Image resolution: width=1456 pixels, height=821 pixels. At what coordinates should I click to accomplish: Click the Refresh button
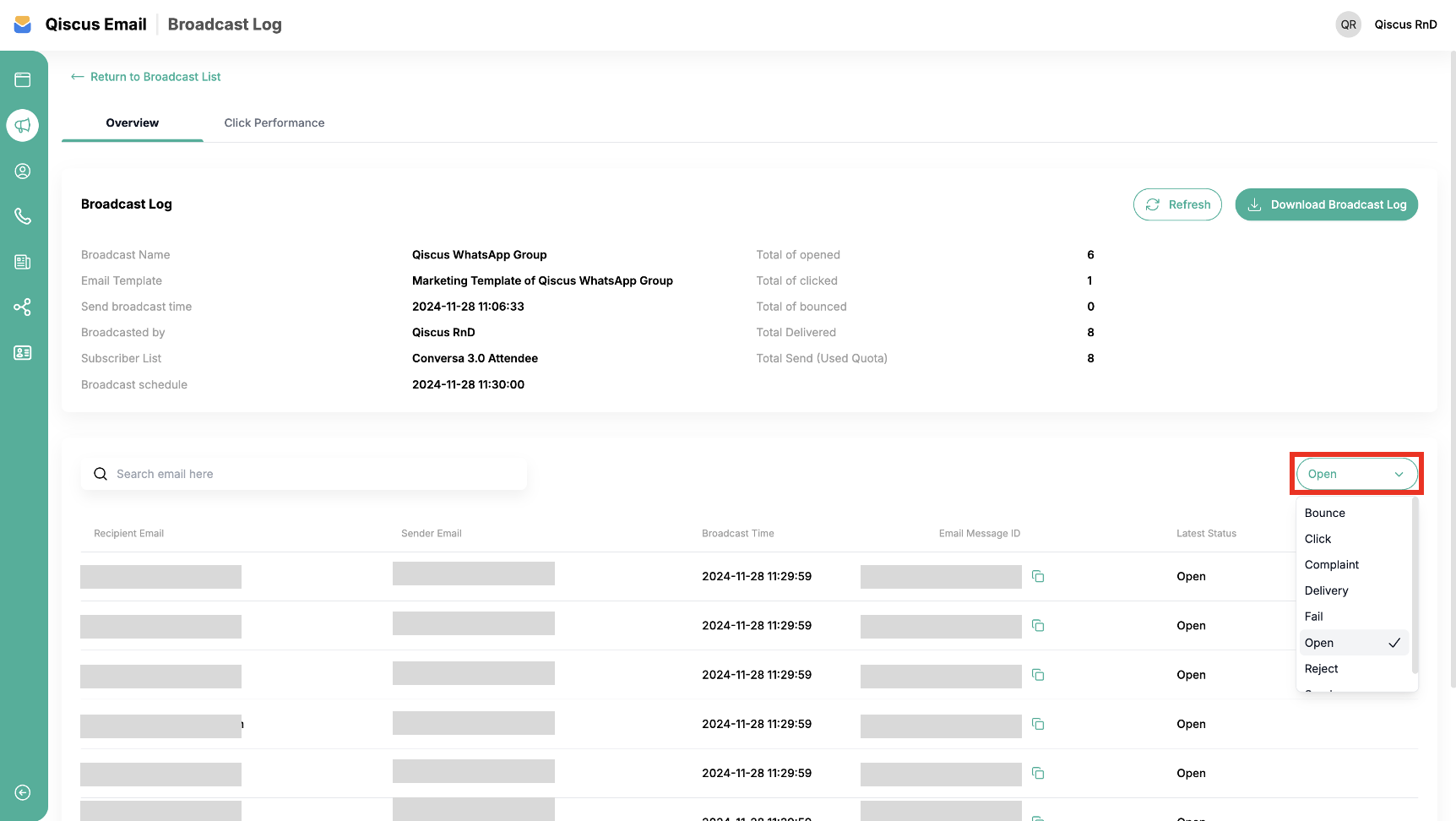(x=1177, y=204)
